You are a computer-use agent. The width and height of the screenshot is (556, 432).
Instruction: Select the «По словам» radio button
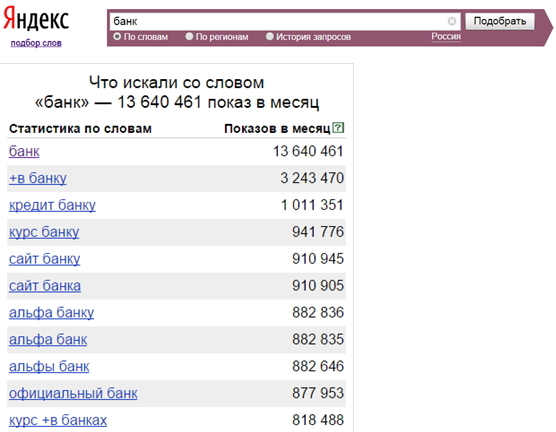pos(117,36)
